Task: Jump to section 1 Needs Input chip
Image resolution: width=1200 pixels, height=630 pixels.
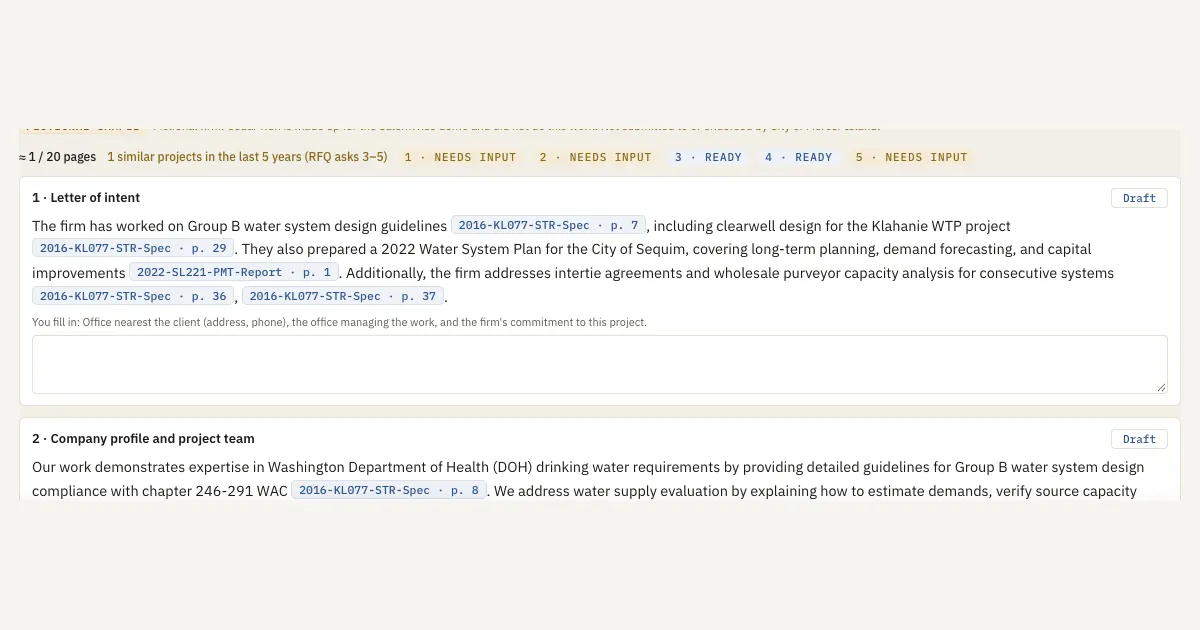Action: click(x=460, y=157)
